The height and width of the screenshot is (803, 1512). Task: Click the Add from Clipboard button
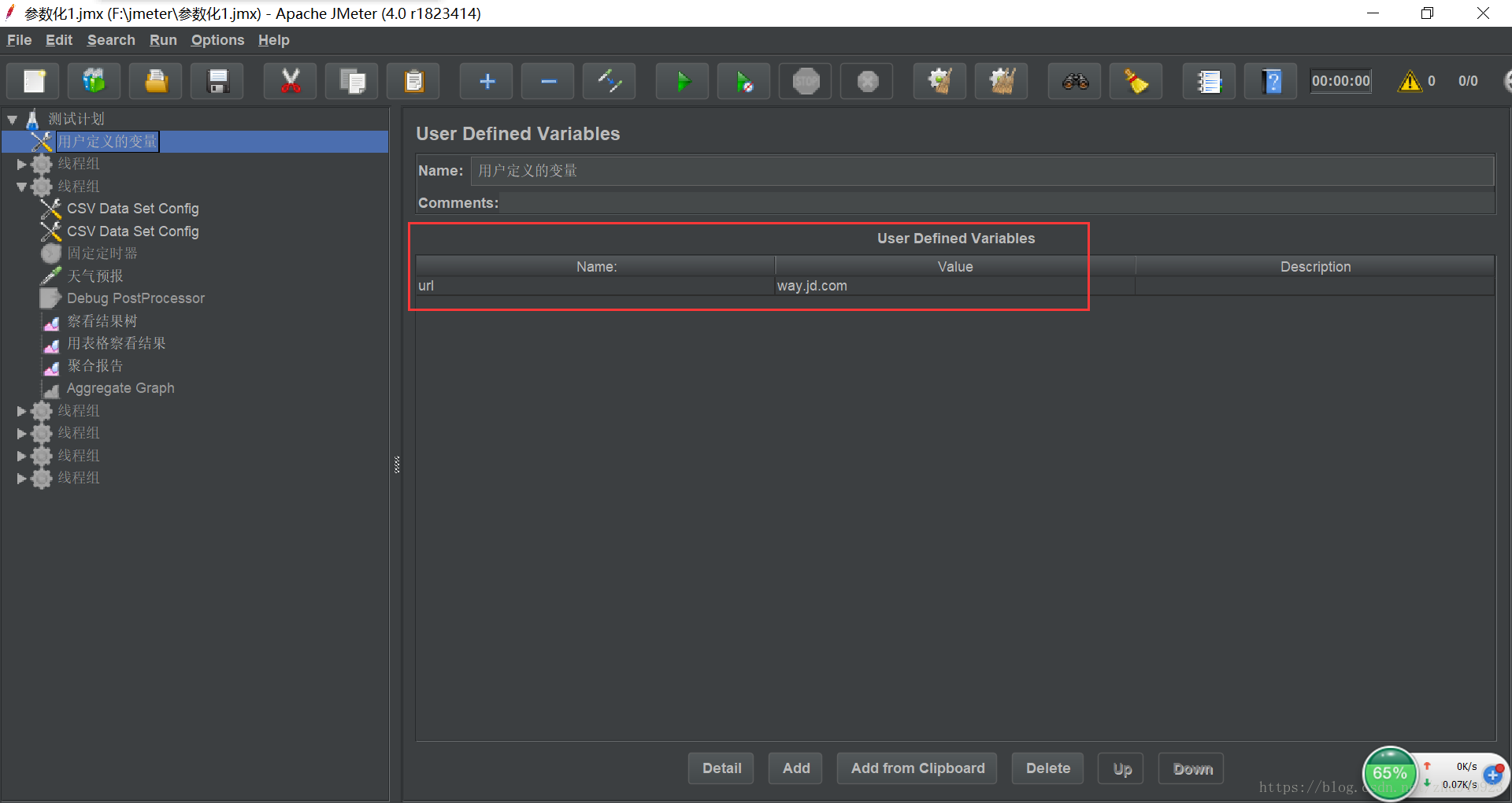(x=917, y=768)
